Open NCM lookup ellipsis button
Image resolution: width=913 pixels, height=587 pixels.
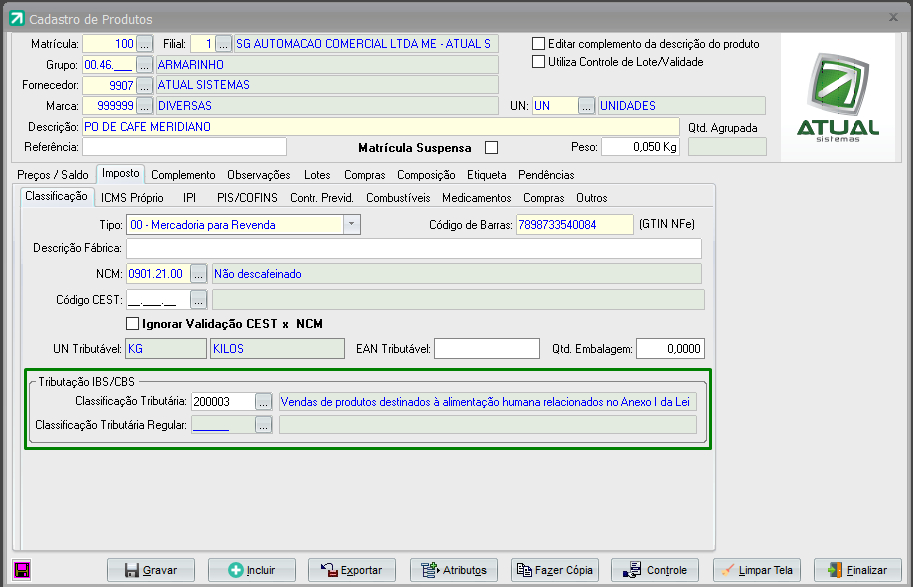tap(198, 274)
